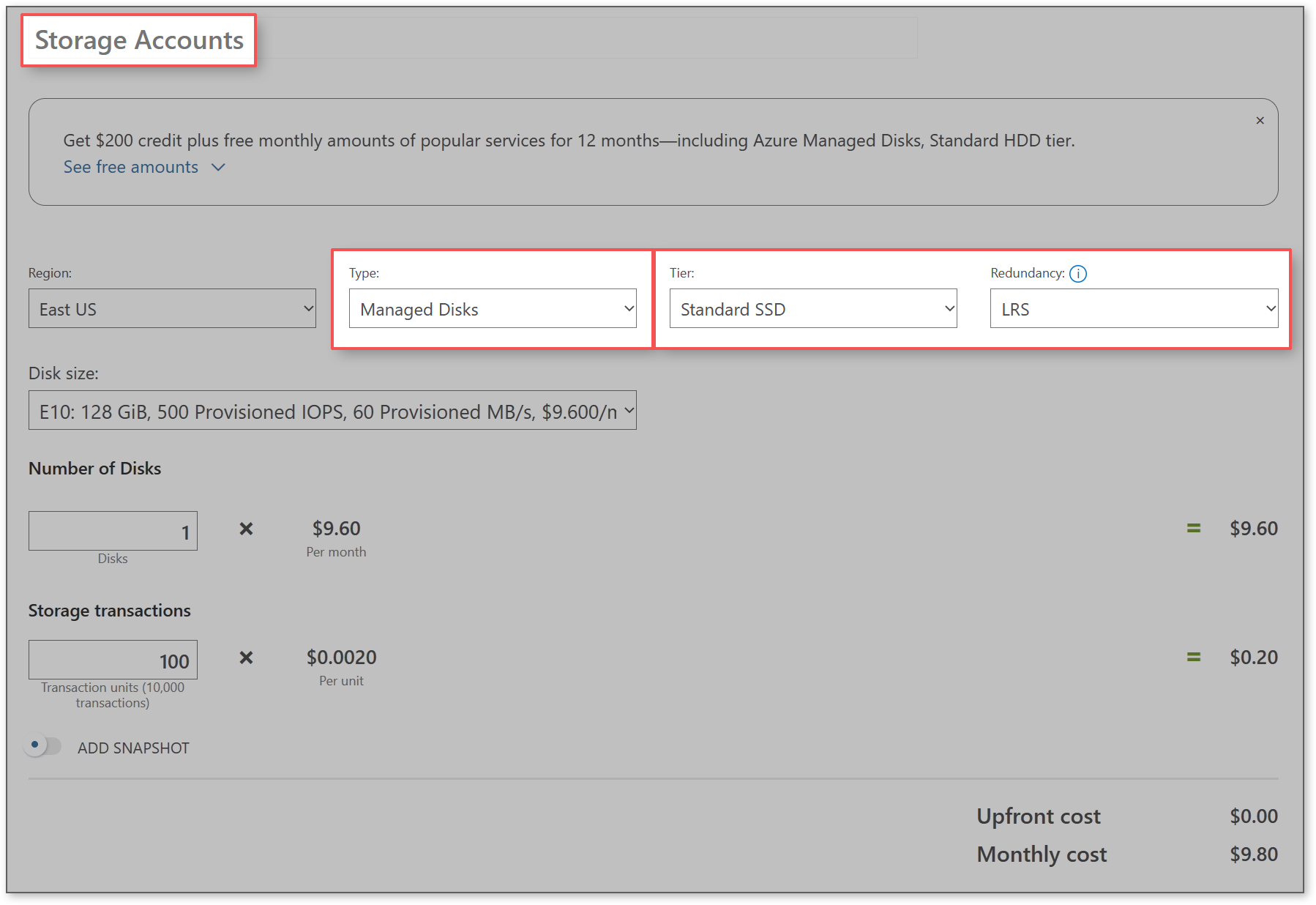This screenshot has width=1316, height=905.
Task: Enable the ADD SNAPSHOT toggle
Action: pos(42,745)
